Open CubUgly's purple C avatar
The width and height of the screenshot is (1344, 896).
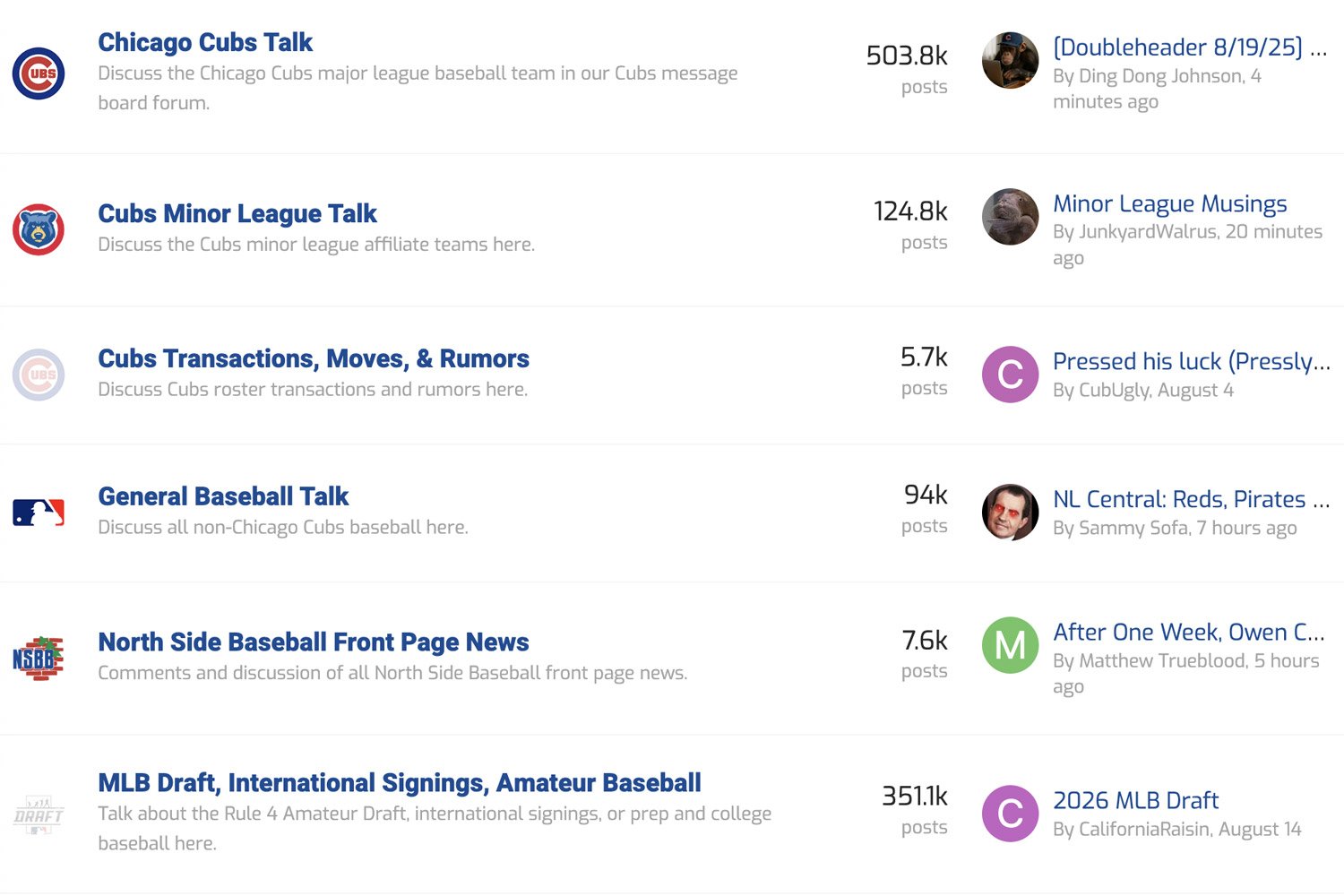[1010, 375]
